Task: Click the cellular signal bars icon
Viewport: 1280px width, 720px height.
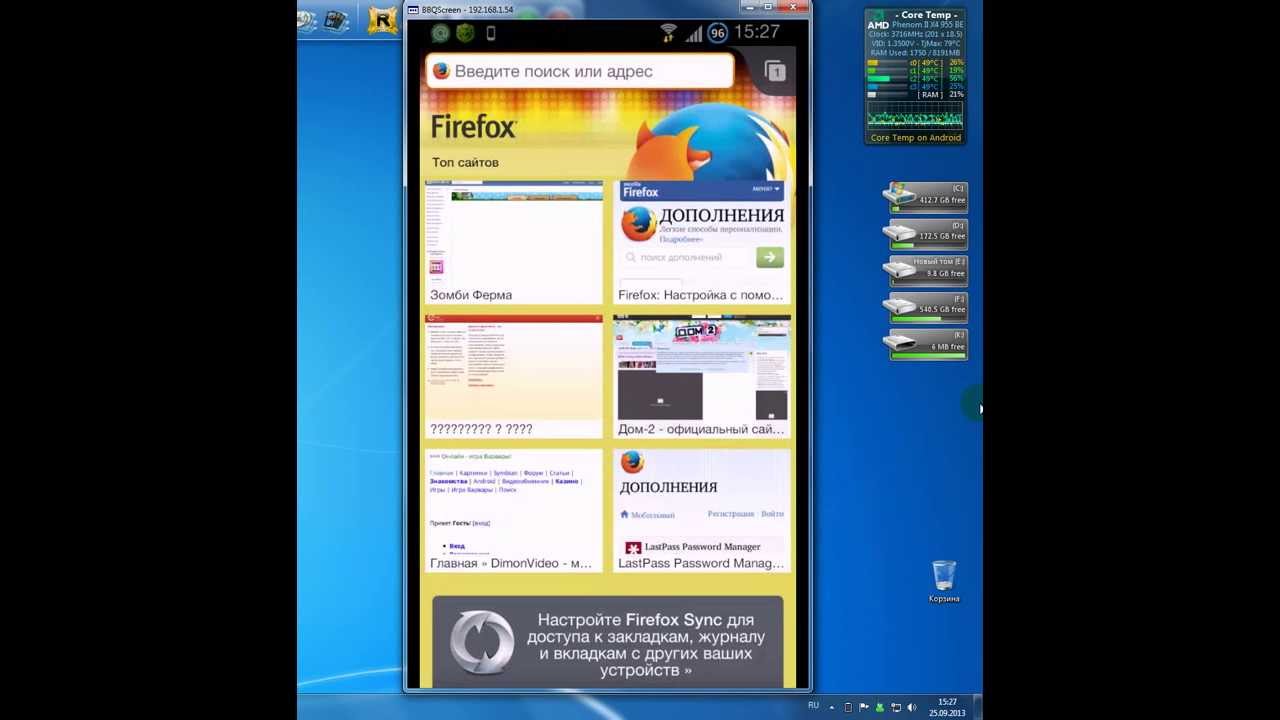Action: click(694, 33)
